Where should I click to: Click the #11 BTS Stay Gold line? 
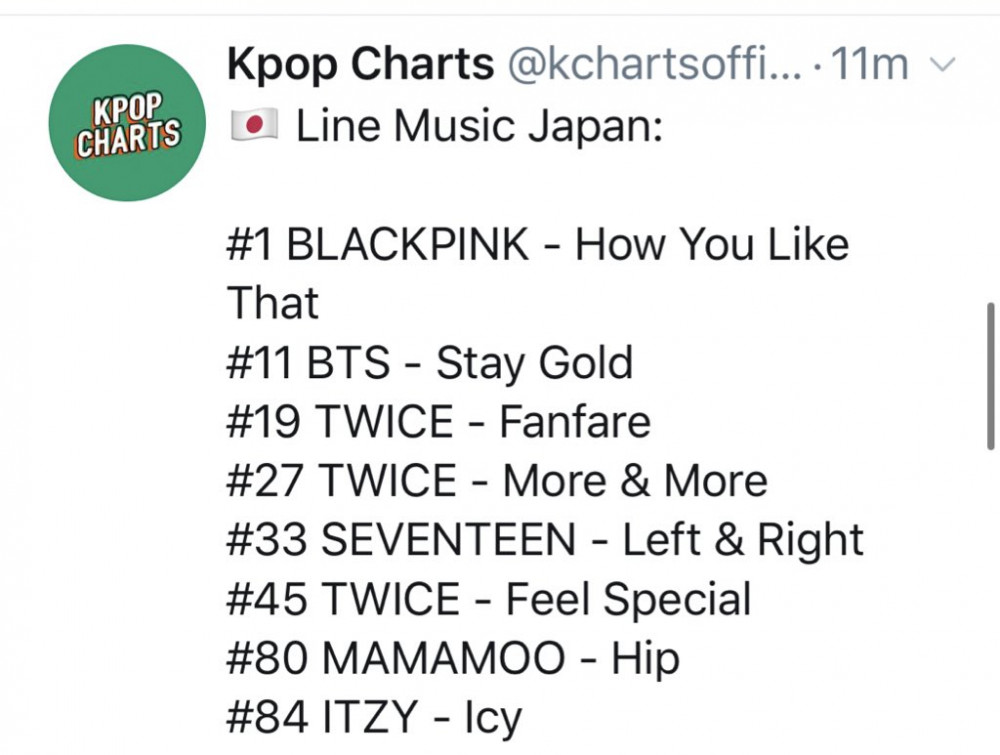pyautogui.click(x=430, y=363)
